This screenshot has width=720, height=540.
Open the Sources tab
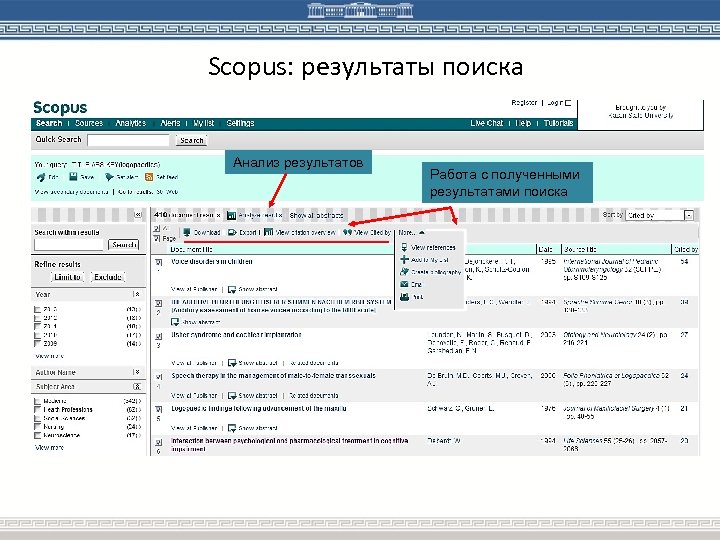(89, 123)
